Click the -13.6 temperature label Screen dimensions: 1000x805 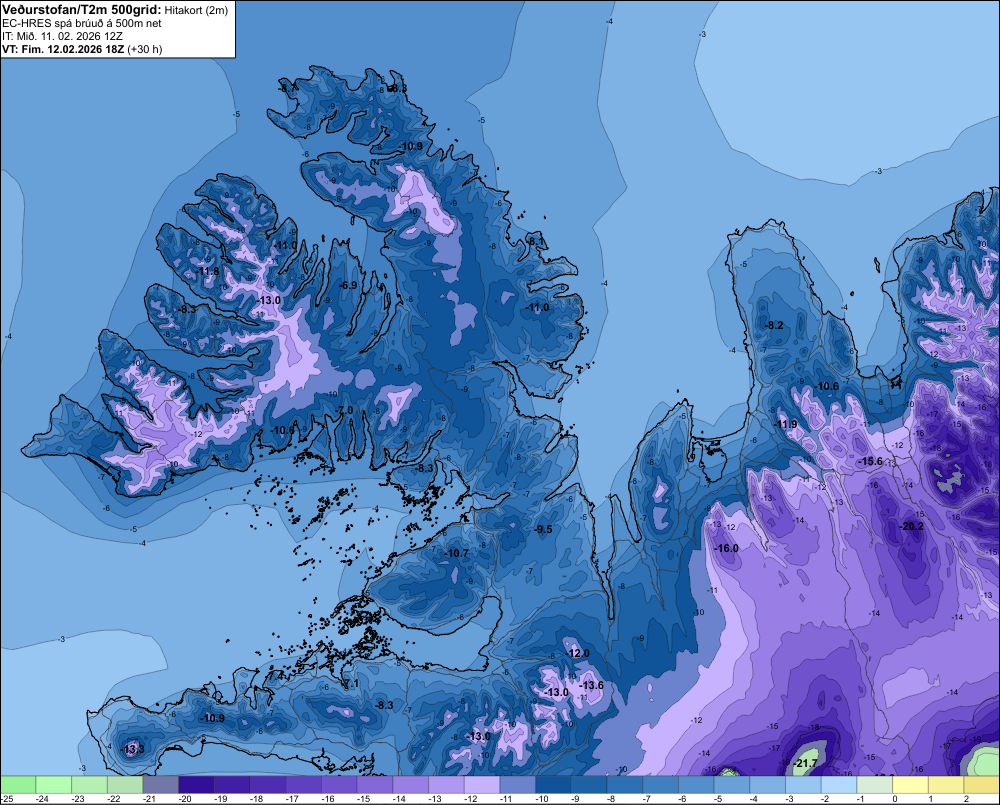point(591,685)
